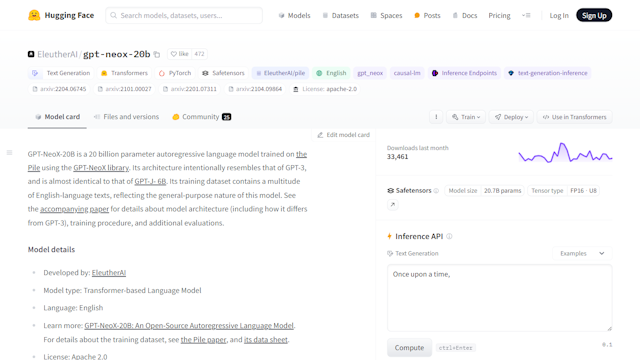Image resolution: width=640 pixels, height=360 pixels.
Task: Open the Safetensors expand arrow icon
Action: pos(393,204)
